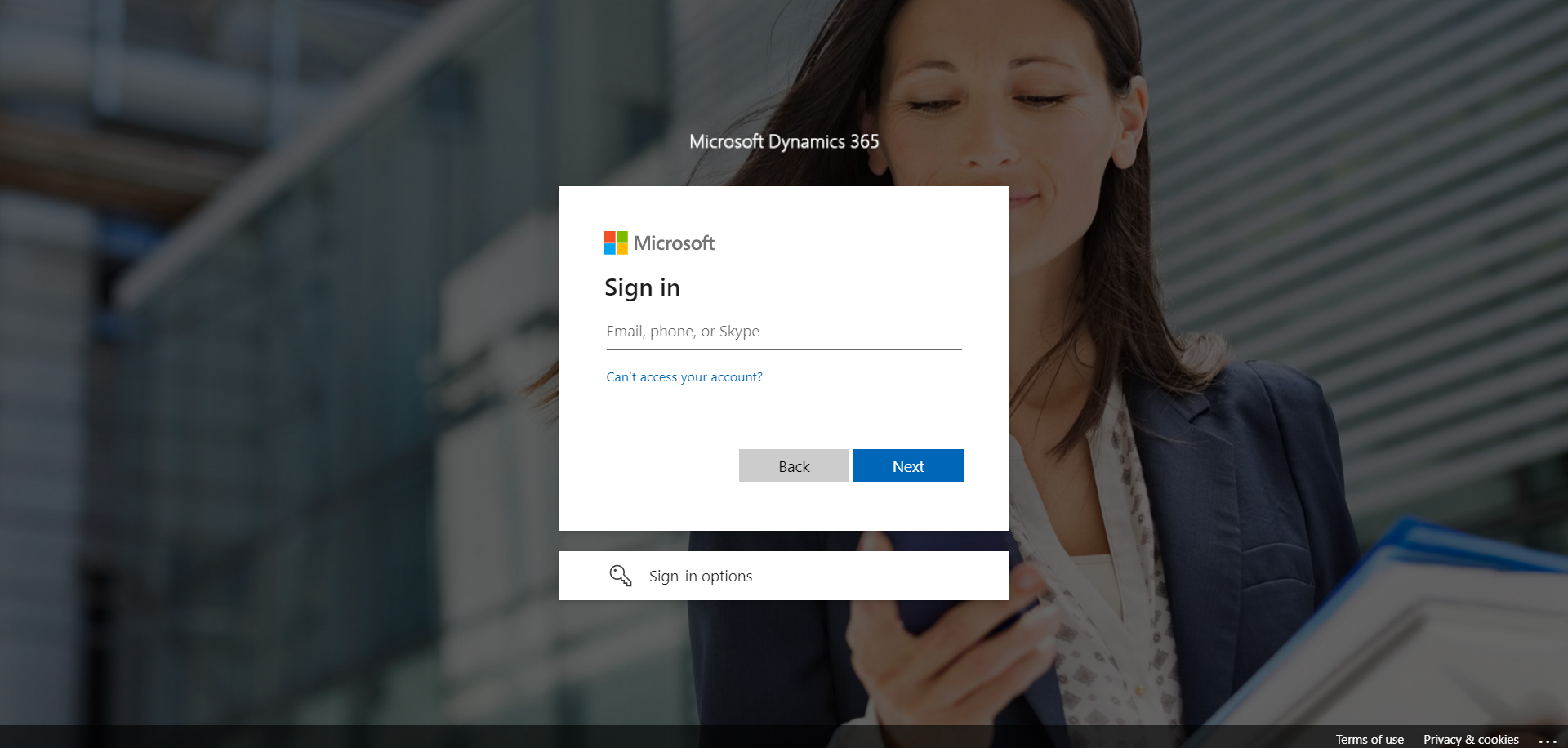This screenshot has height=748, width=1568.
Task: Open the Can't access your account link
Action: (684, 377)
